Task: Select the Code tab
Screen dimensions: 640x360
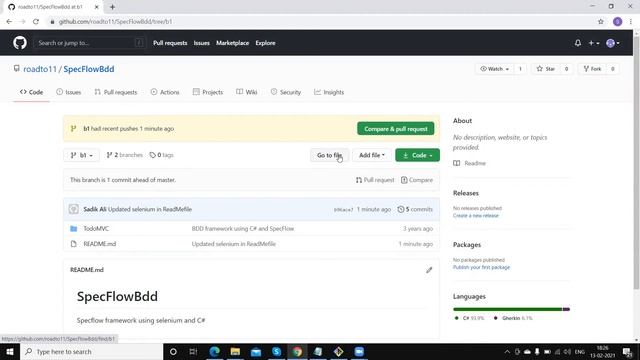Action: click(31, 92)
